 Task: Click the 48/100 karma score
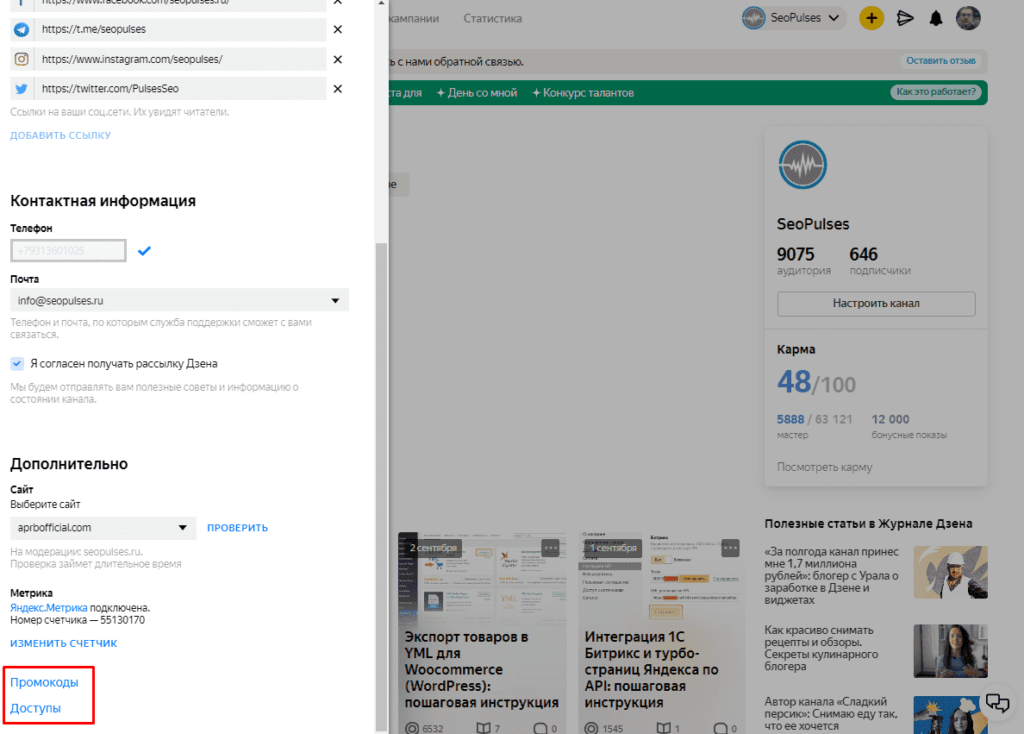tap(816, 383)
